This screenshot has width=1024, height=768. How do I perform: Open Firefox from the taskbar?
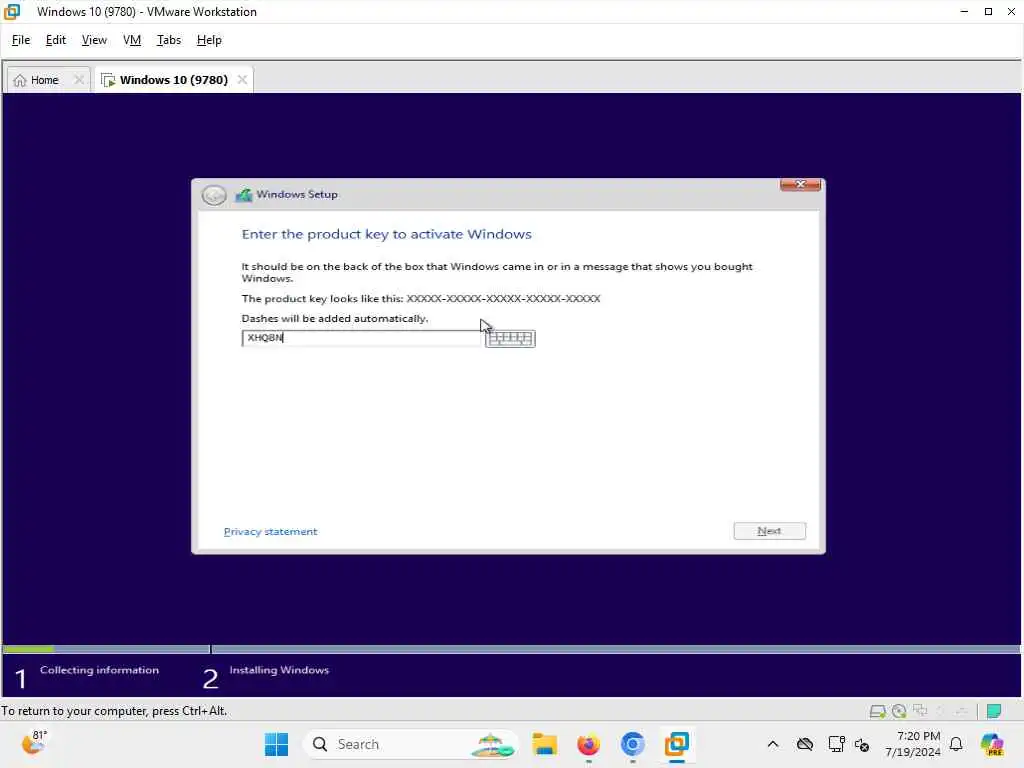[x=588, y=744]
